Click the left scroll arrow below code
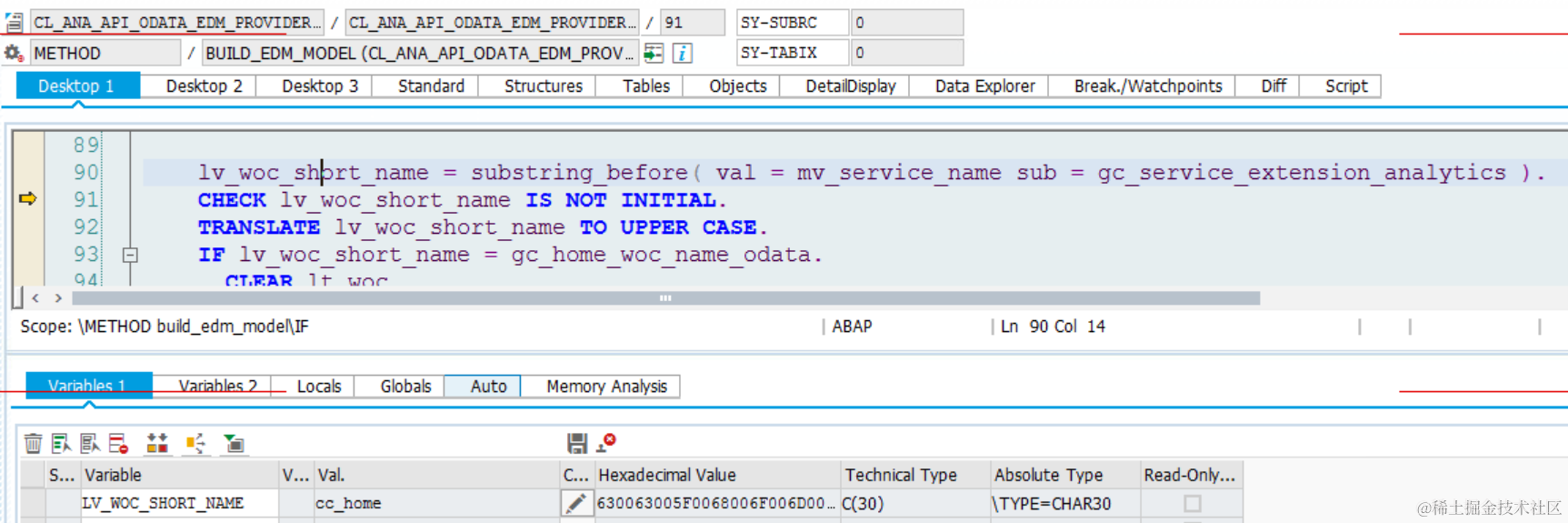The height and width of the screenshot is (523, 1568). click(x=35, y=297)
